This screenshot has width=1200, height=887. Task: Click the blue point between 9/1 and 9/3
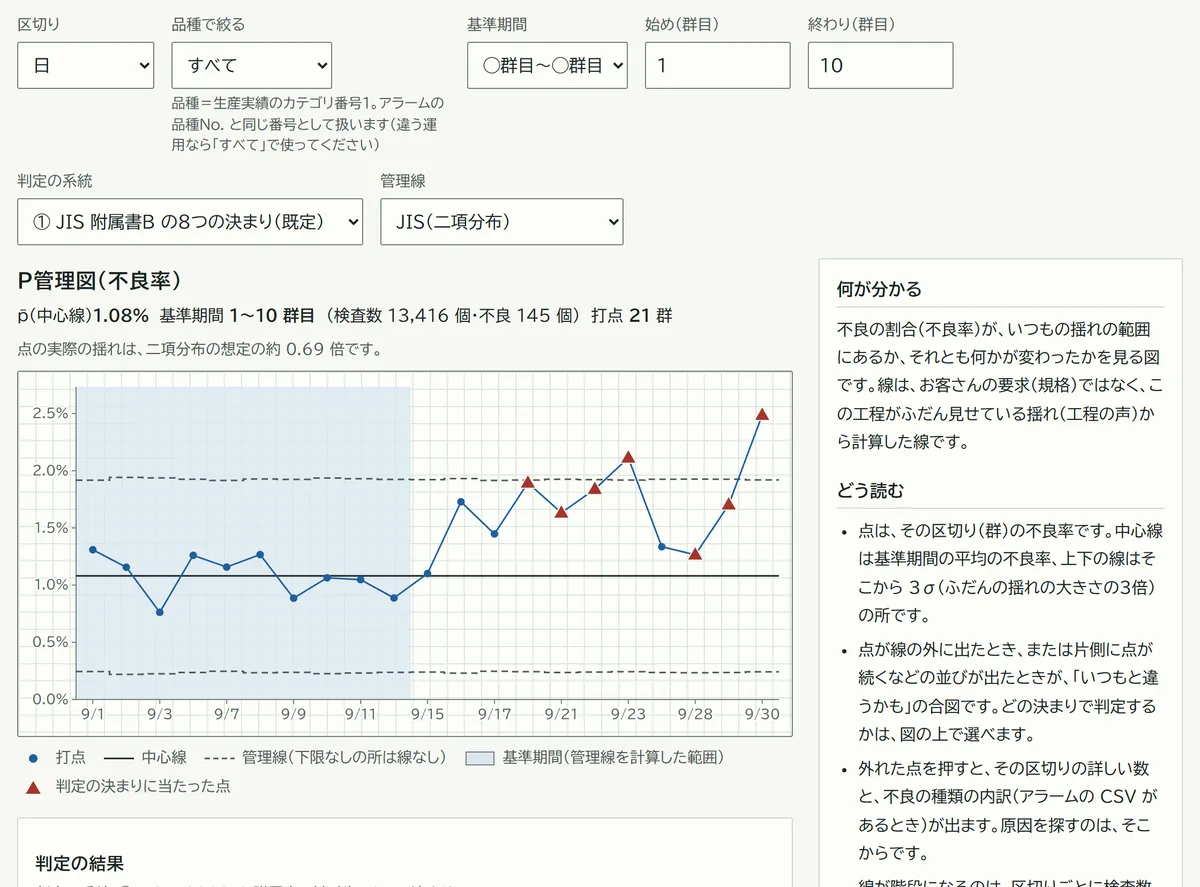(x=126, y=567)
